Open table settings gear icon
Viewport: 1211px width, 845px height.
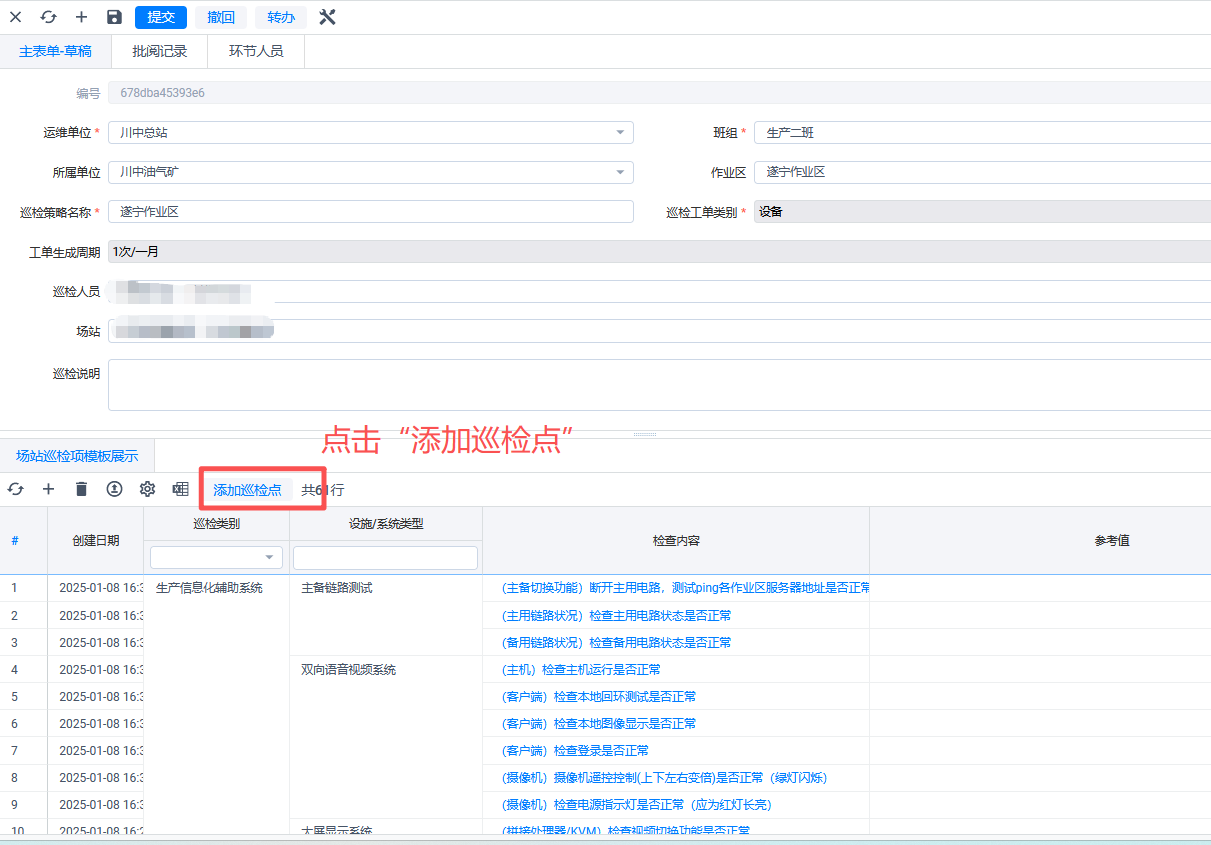(x=147, y=489)
